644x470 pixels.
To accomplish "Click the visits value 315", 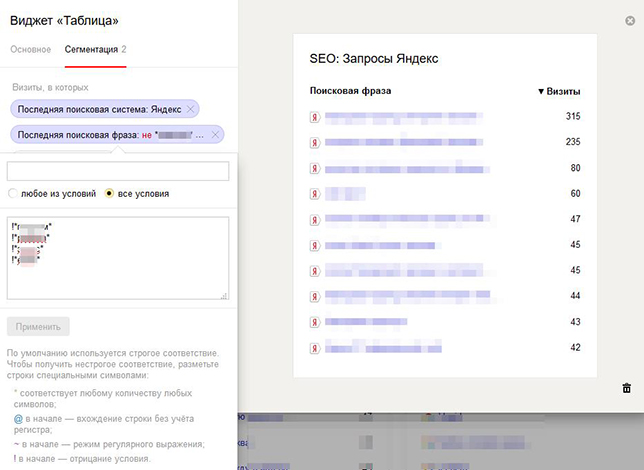I will pos(573,116).
